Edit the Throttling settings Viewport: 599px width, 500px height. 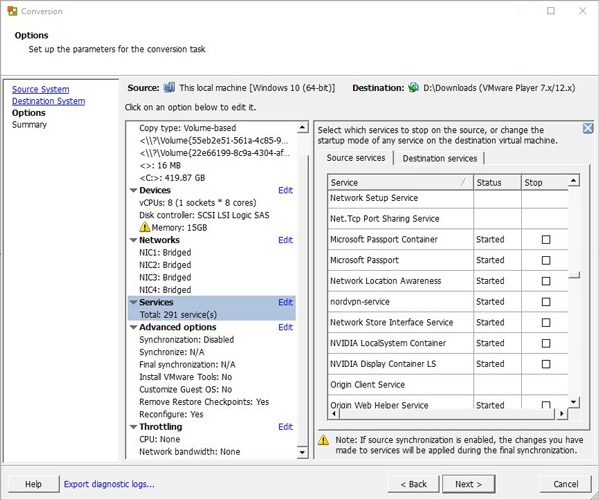tap(285, 427)
